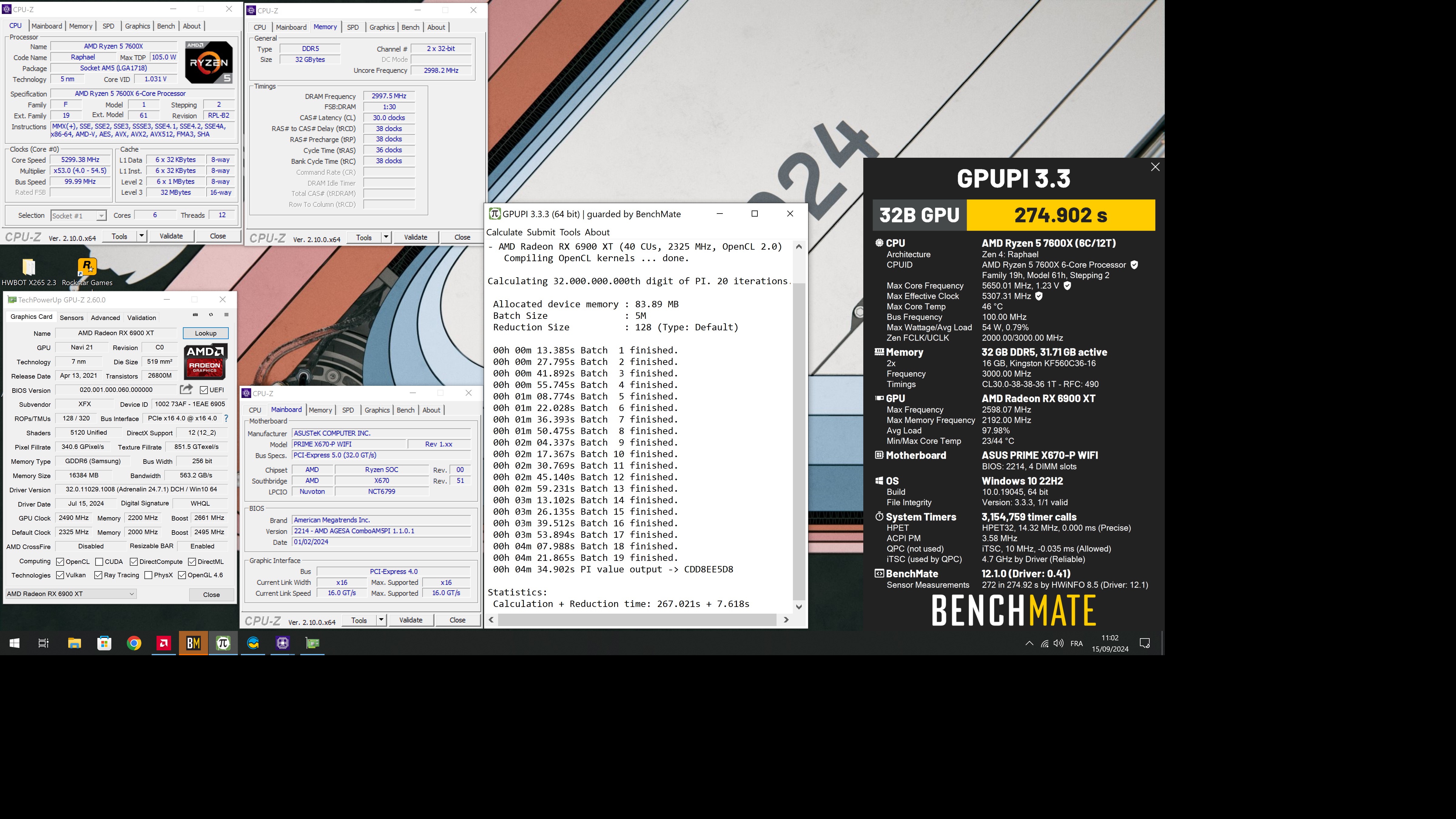Open the Advanced tab in GPU-Z

click(x=106, y=318)
